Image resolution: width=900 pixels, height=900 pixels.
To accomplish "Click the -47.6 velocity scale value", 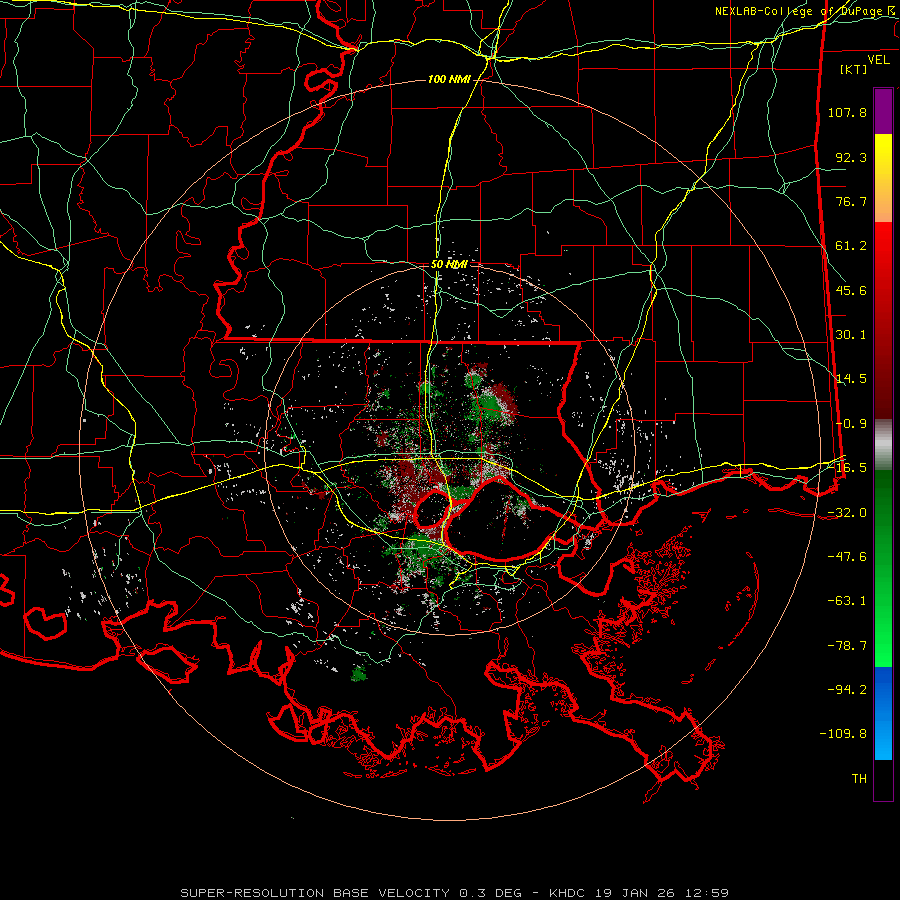I will 847,557.
